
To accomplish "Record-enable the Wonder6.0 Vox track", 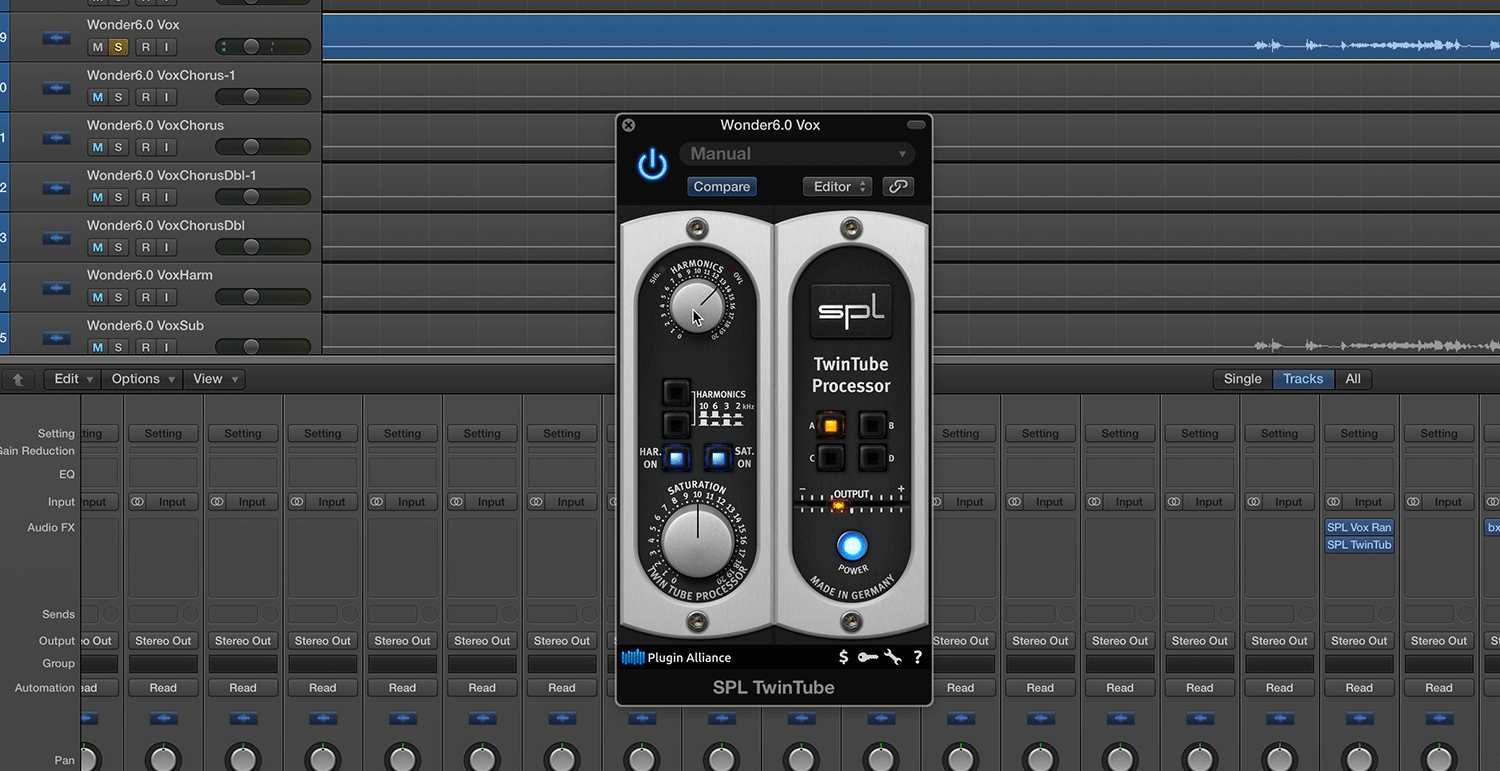I will point(146,47).
